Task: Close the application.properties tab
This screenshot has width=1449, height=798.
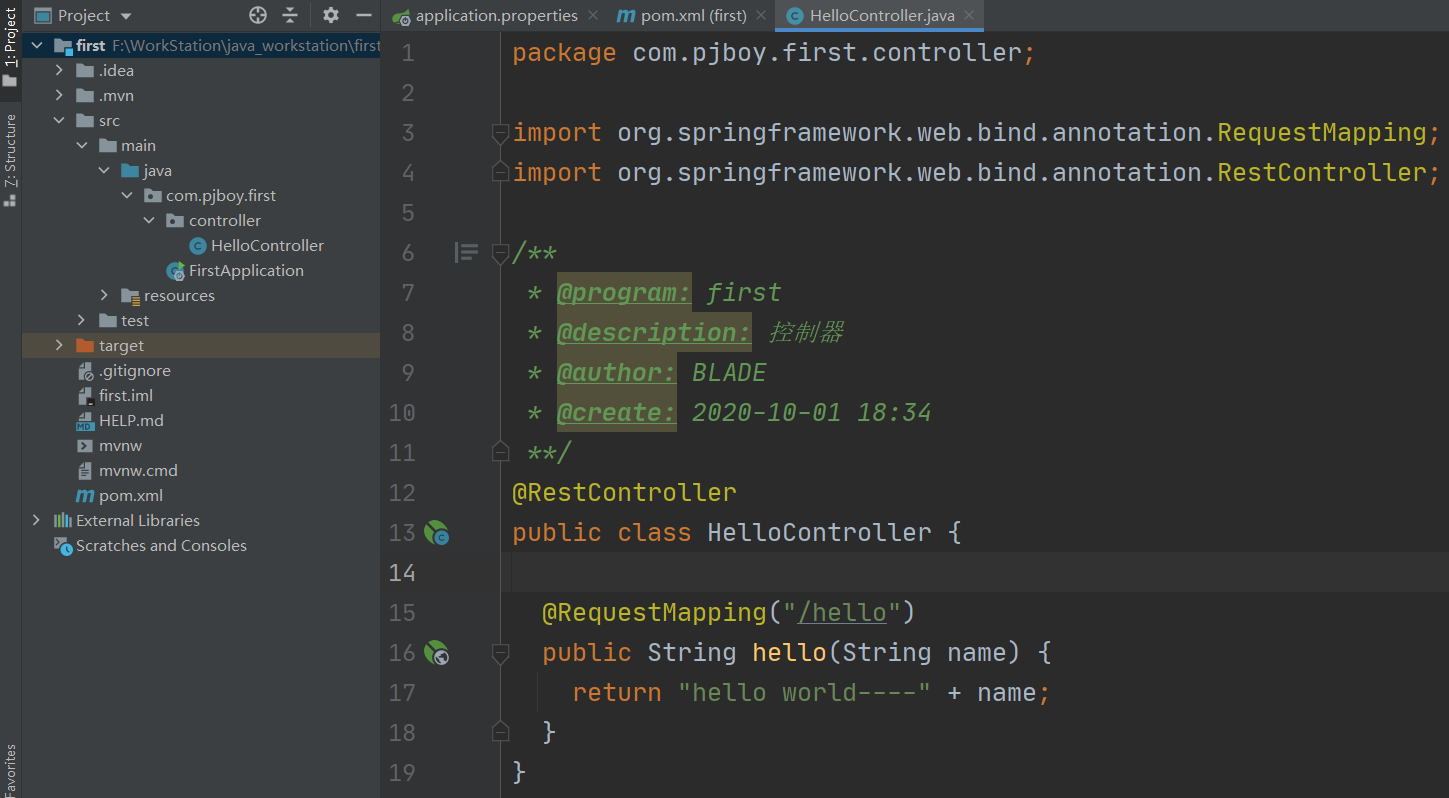Action: [594, 15]
